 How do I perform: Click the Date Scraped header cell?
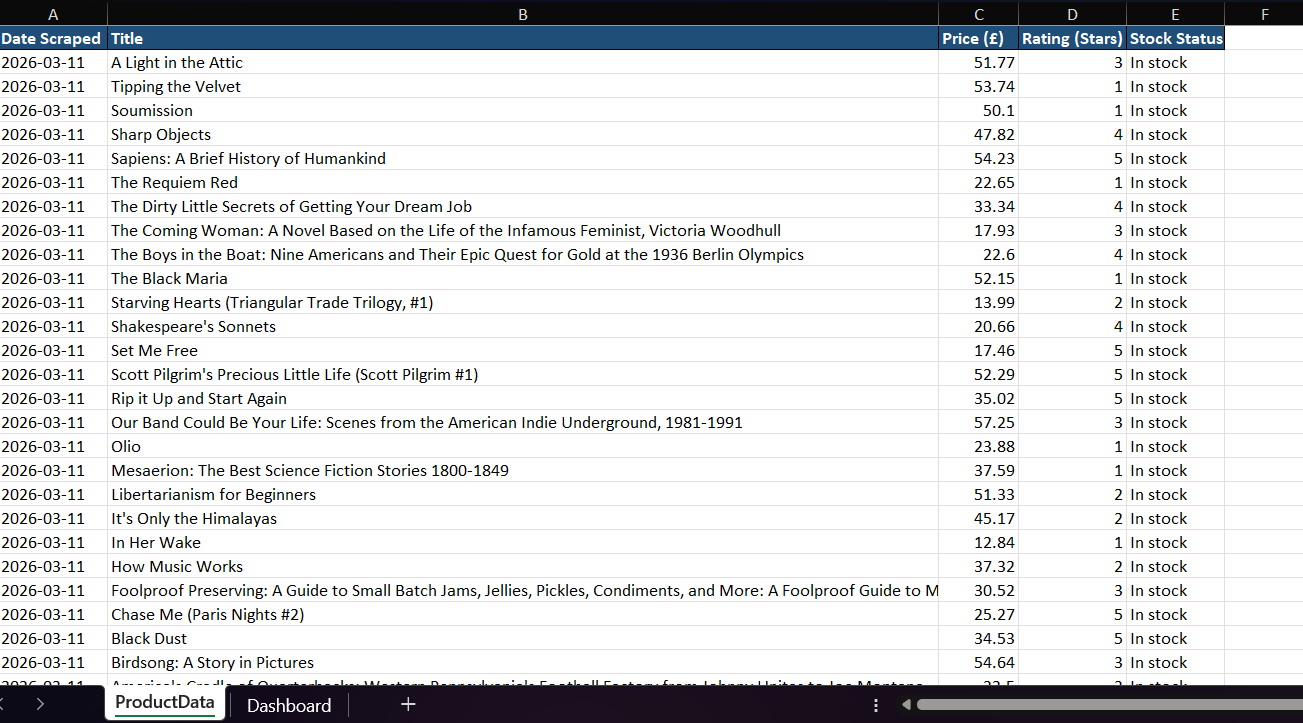click(53, 38)
